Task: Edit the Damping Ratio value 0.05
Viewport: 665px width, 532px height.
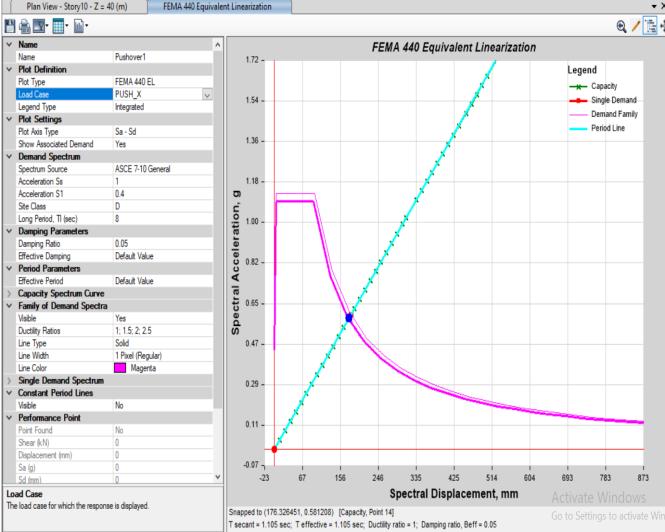Action: tap(163, 244)
